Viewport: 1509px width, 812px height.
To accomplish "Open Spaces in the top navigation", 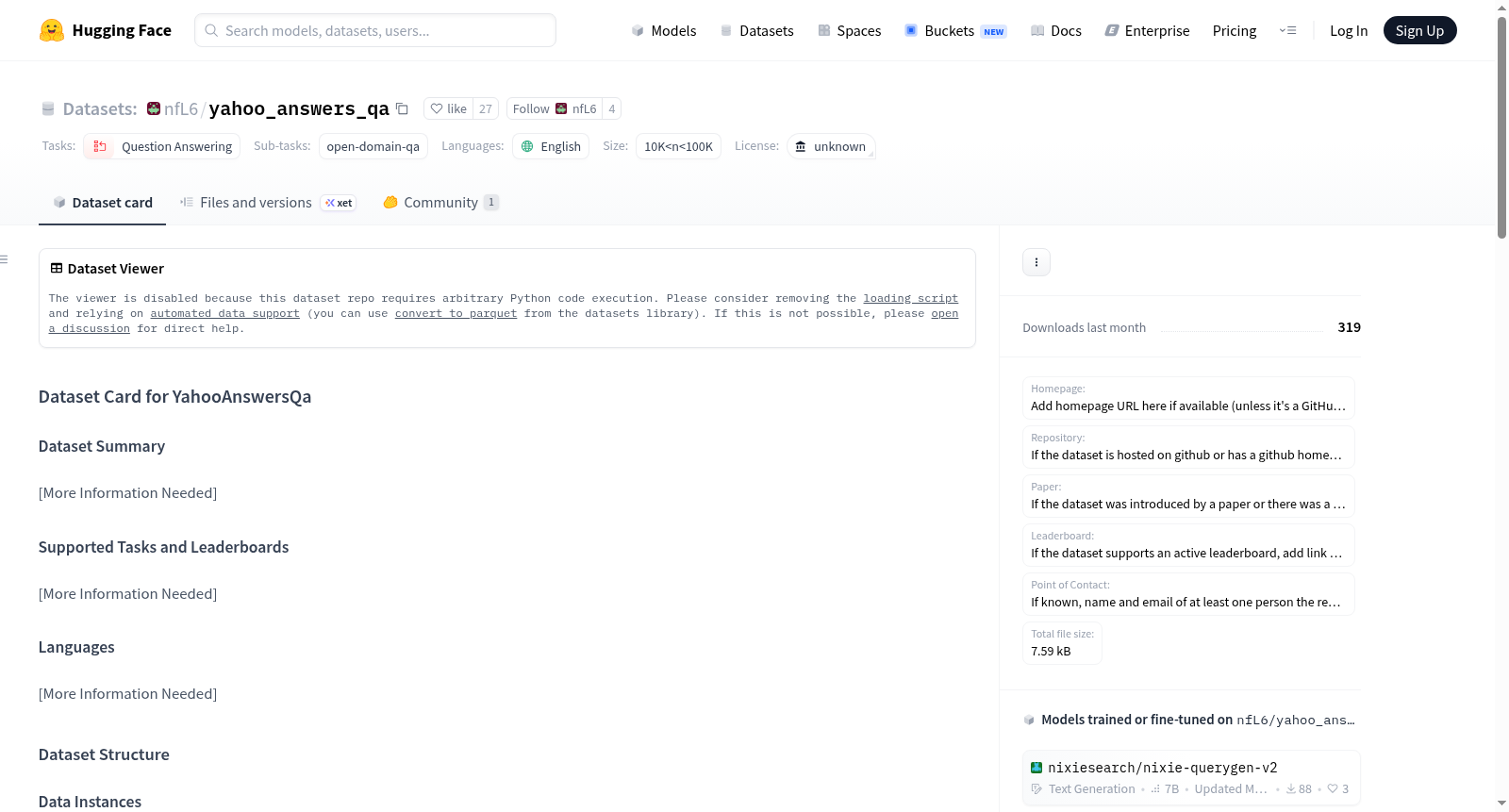I will 849,30.
